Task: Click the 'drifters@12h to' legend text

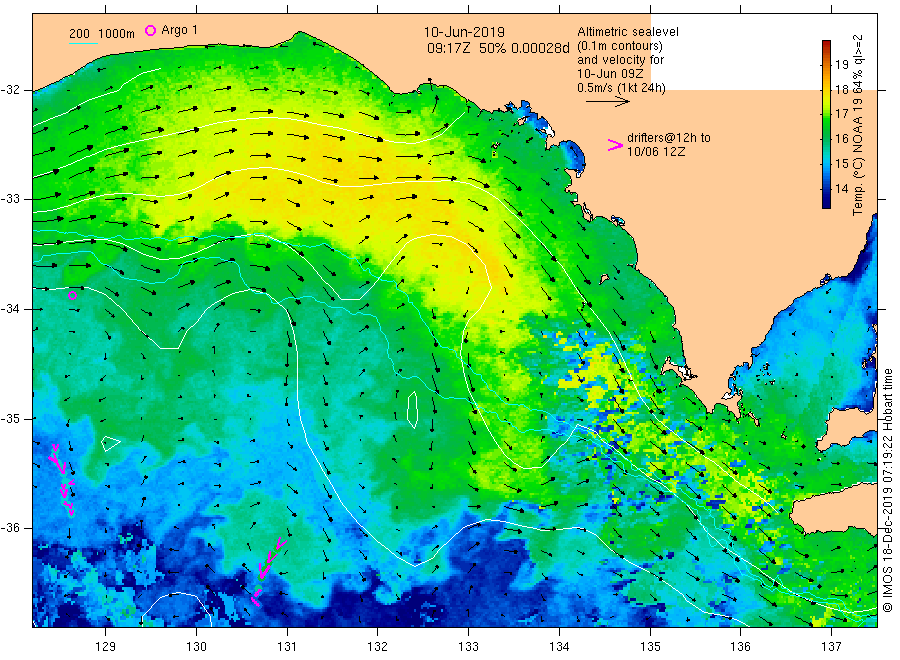Action: 668,138
